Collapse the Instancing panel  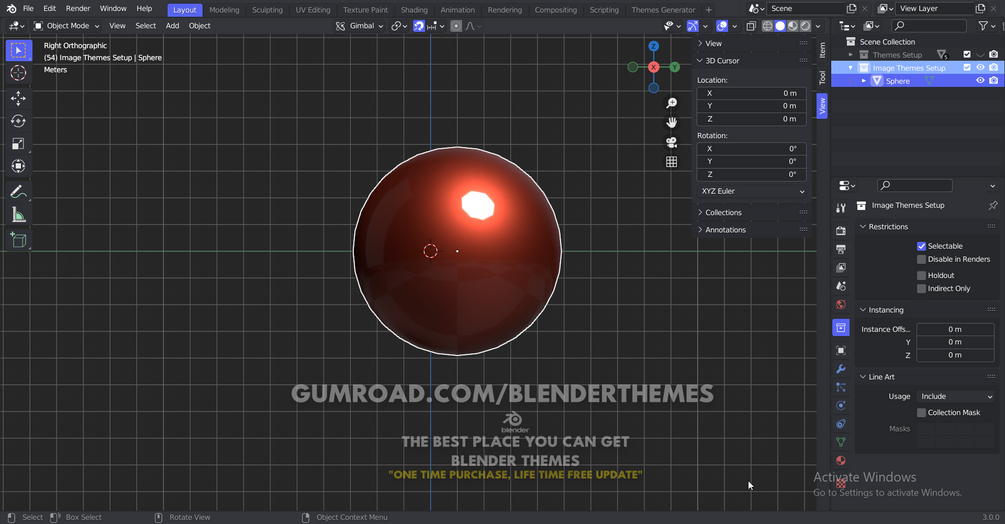[863, 310]
